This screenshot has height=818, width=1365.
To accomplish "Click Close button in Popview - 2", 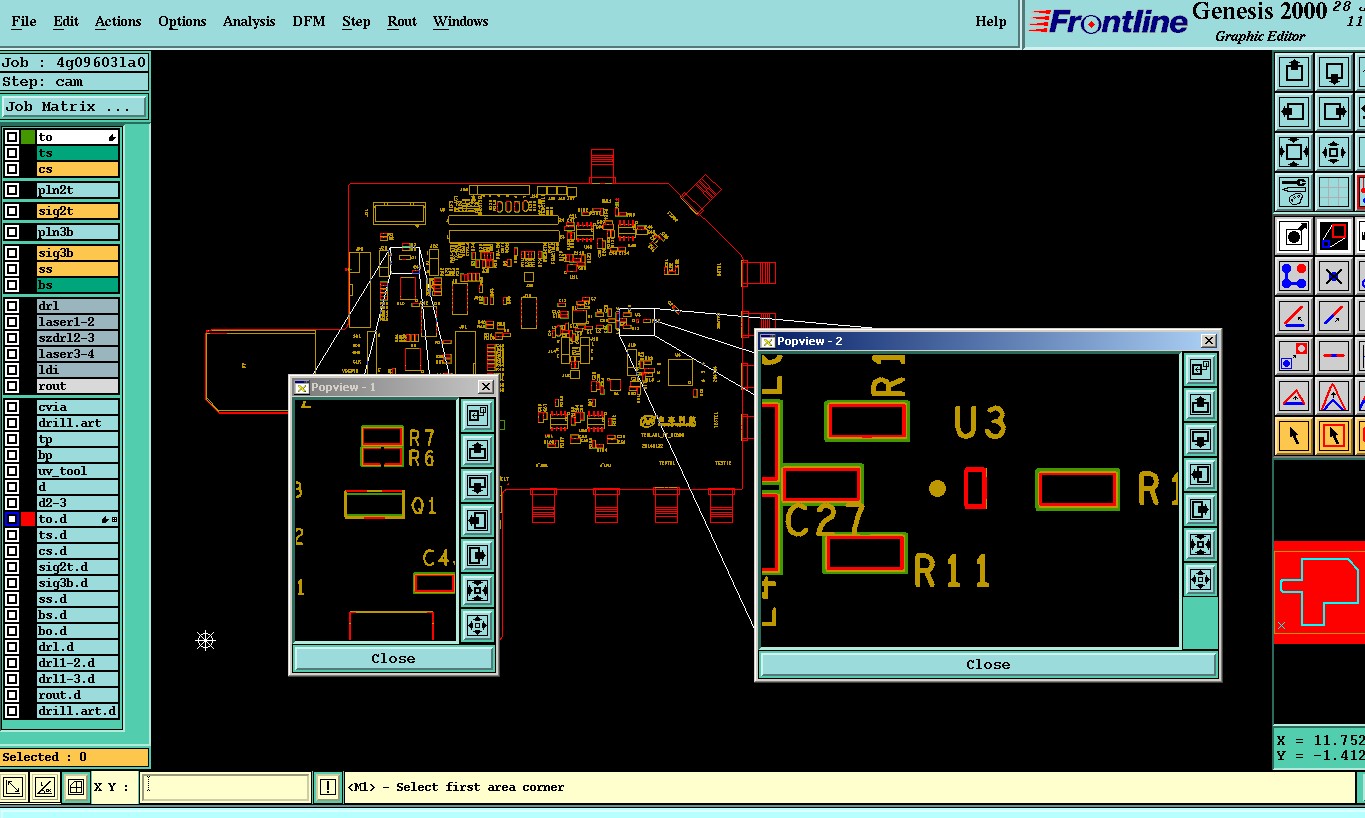I will (988, 664).
